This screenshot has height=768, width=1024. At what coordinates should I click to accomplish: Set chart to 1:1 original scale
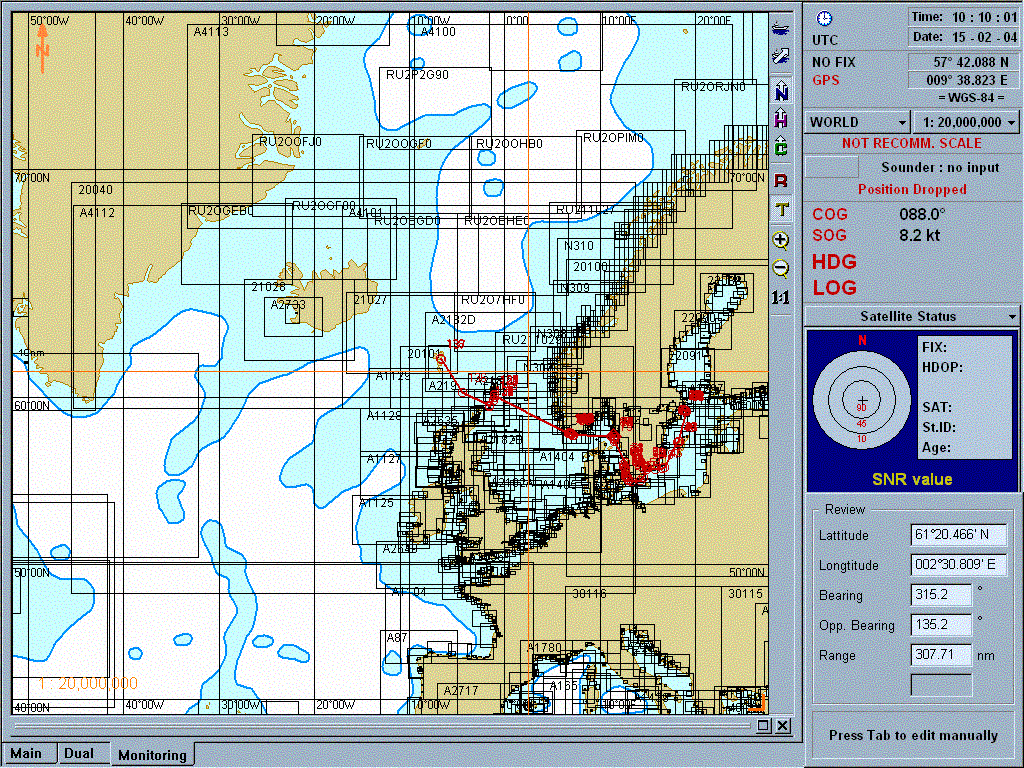[781, 297]
